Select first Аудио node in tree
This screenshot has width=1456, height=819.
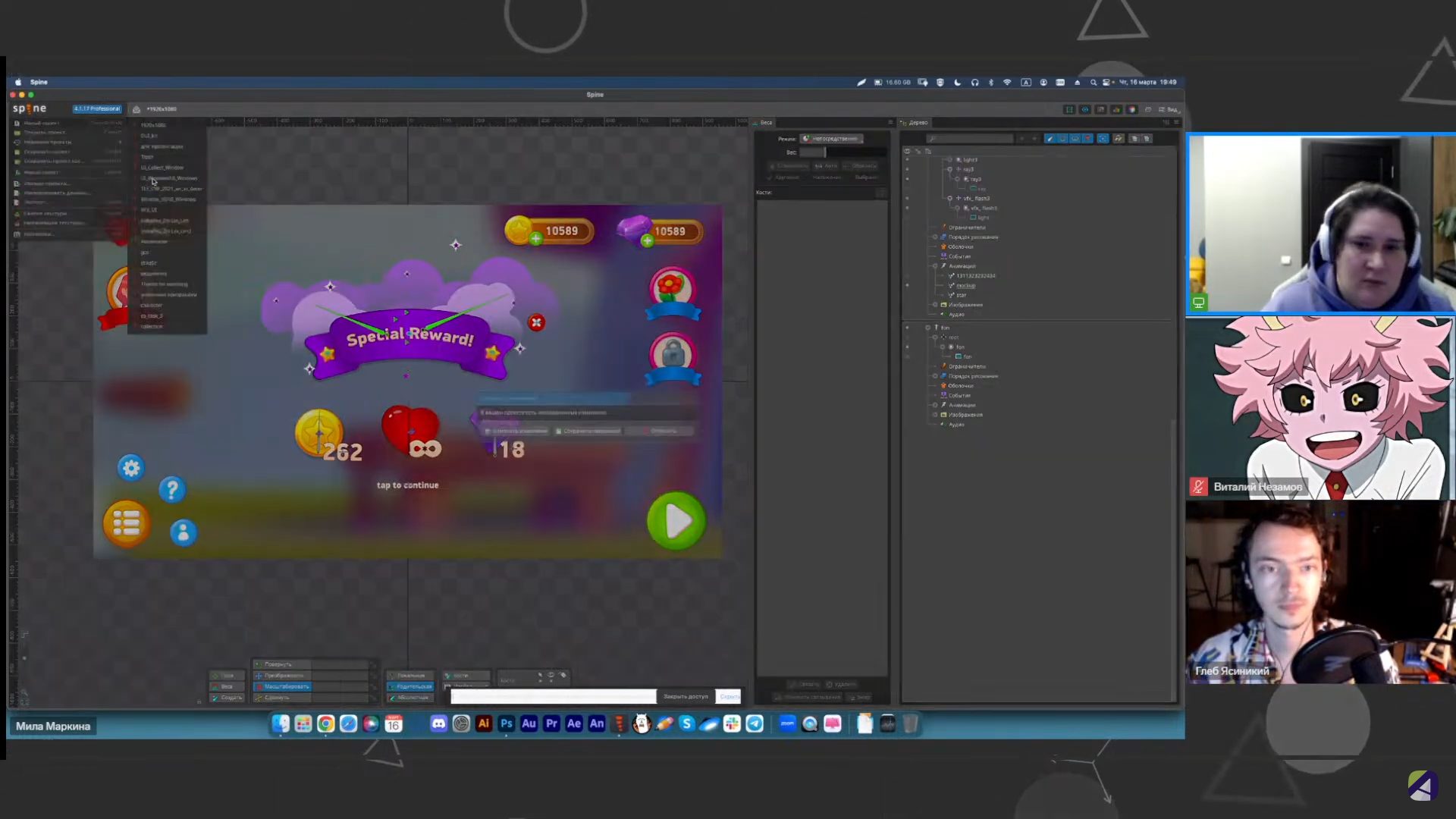[957, 315]
